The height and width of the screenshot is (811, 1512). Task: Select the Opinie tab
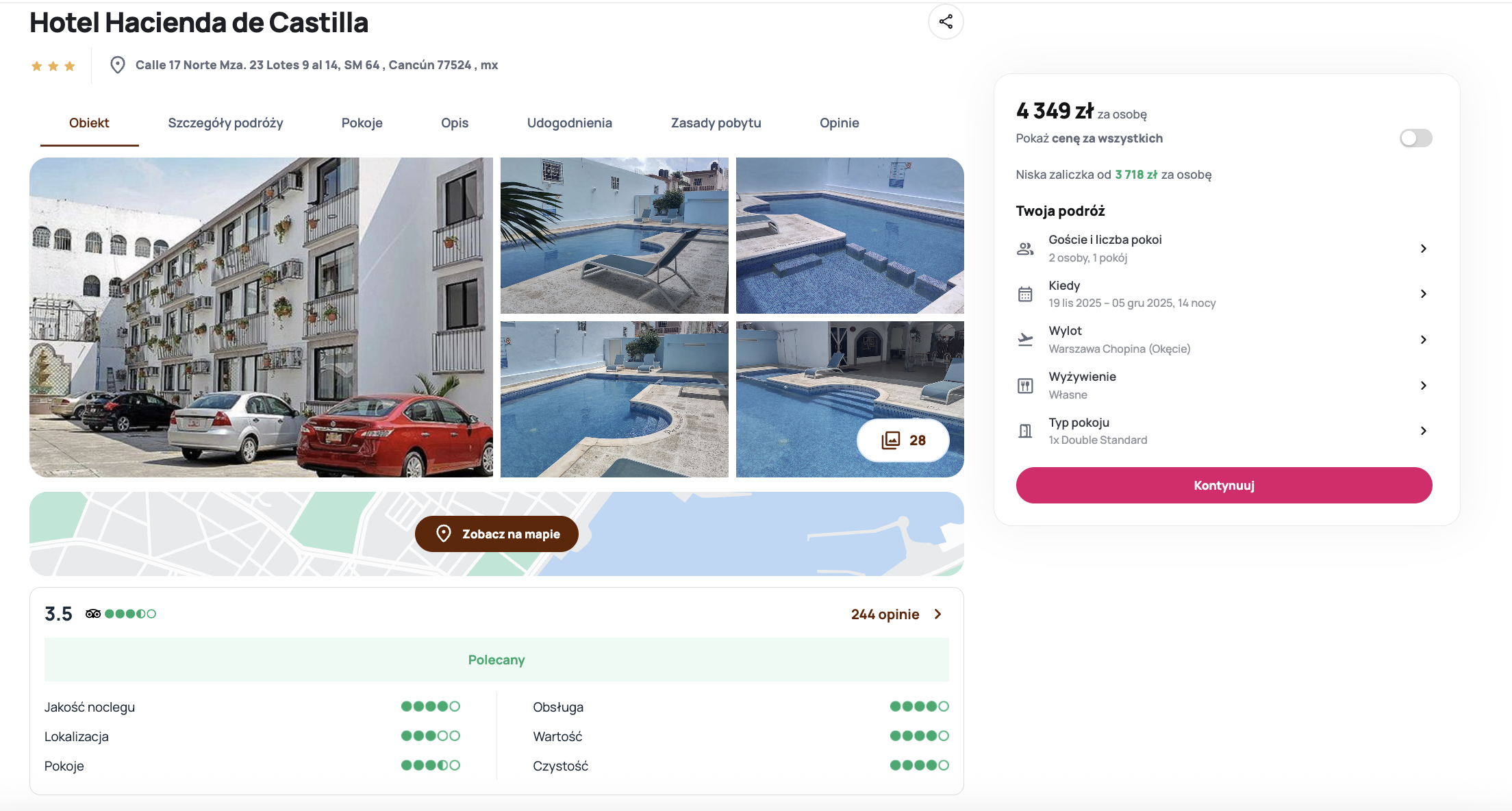coord(839,123)
